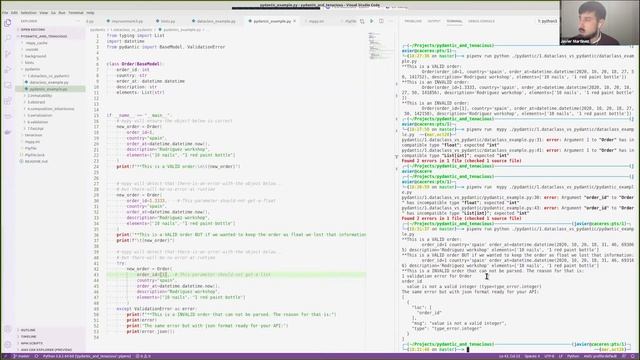
Task: Change the LF end of line sequence
Action: (x=561, y=356)
